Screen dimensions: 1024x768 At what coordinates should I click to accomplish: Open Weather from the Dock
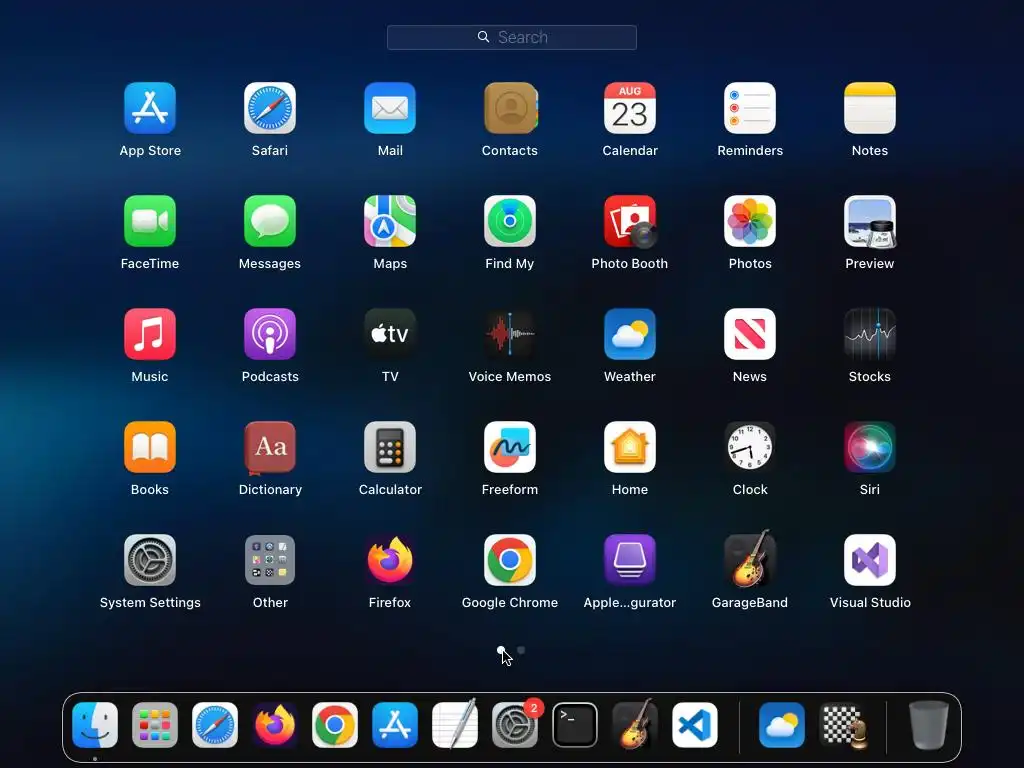coord(782,725)
